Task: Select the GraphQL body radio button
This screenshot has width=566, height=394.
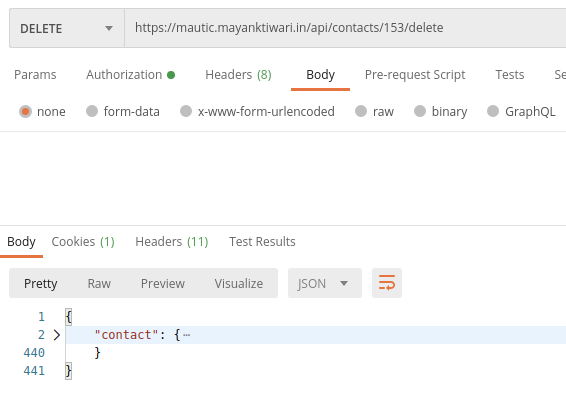Action: [x=493, y=111]
